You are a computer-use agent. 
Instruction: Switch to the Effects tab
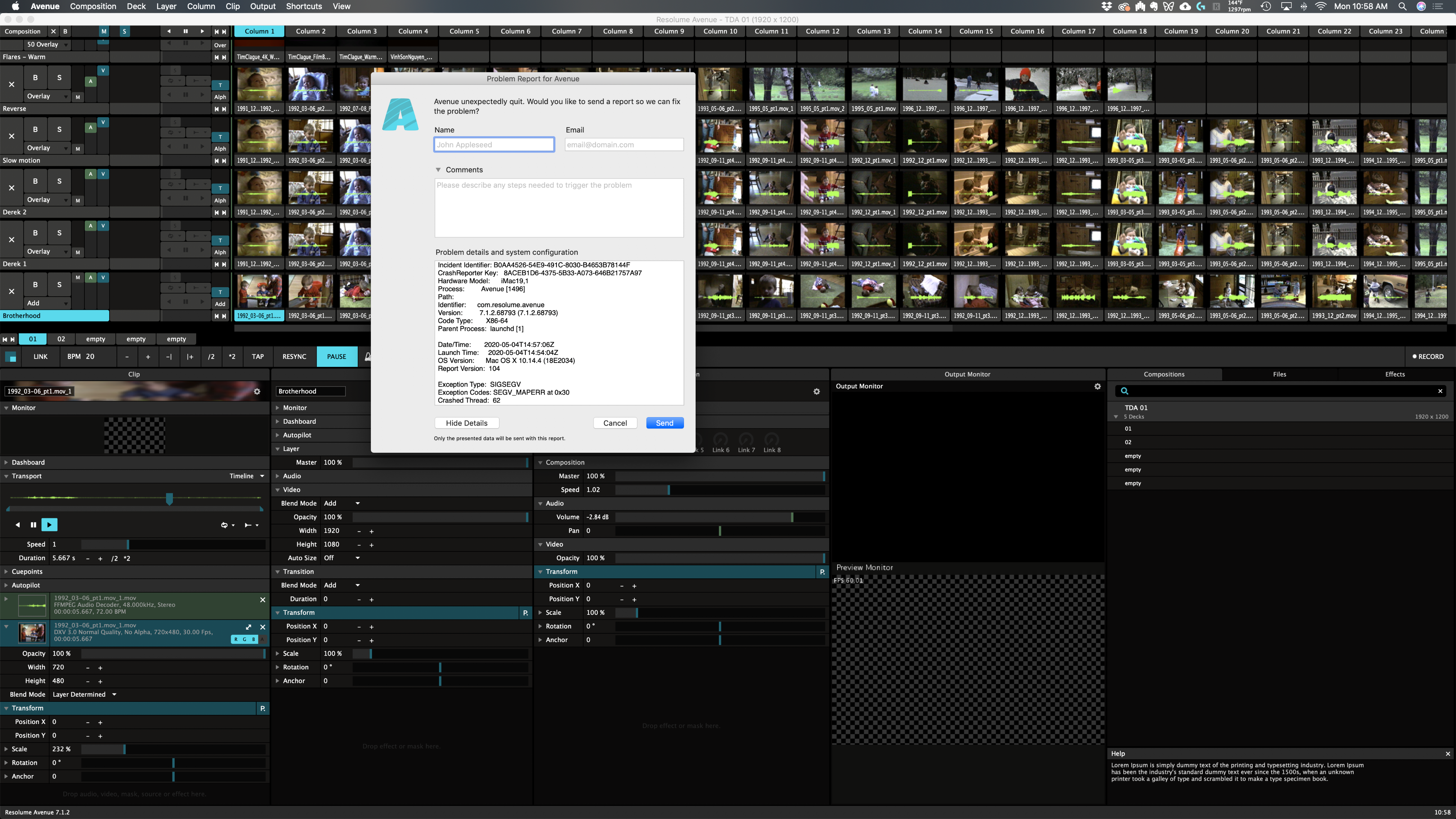coord(1394,374)
